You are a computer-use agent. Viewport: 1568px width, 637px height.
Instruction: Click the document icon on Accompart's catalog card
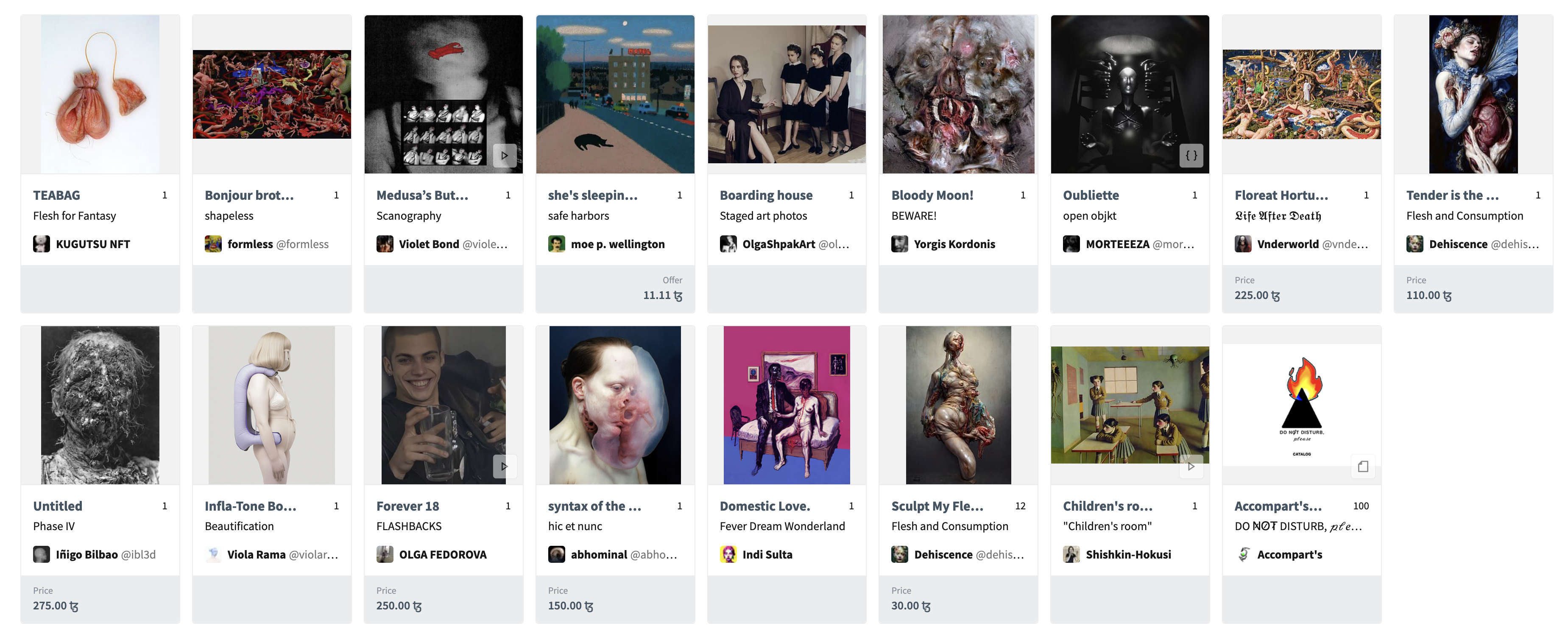coord(1363,467)
